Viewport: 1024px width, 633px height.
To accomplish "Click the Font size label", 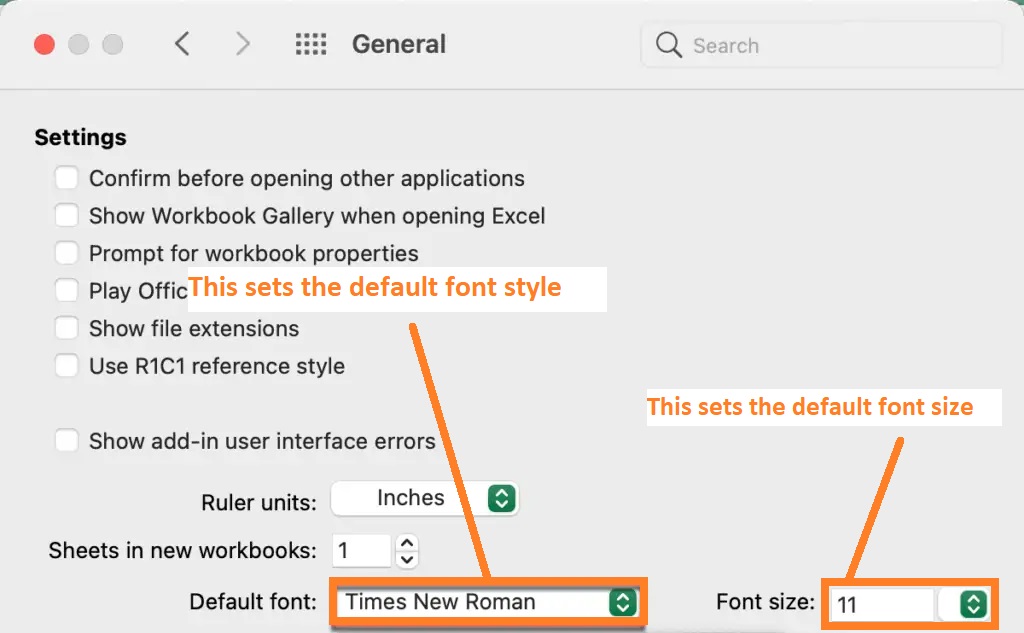I will [765, 602].
